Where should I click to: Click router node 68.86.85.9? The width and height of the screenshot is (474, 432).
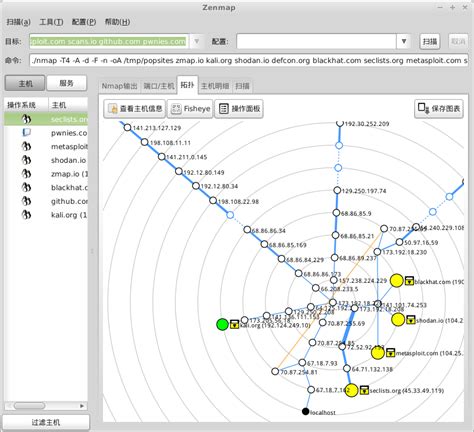[336, 213]
